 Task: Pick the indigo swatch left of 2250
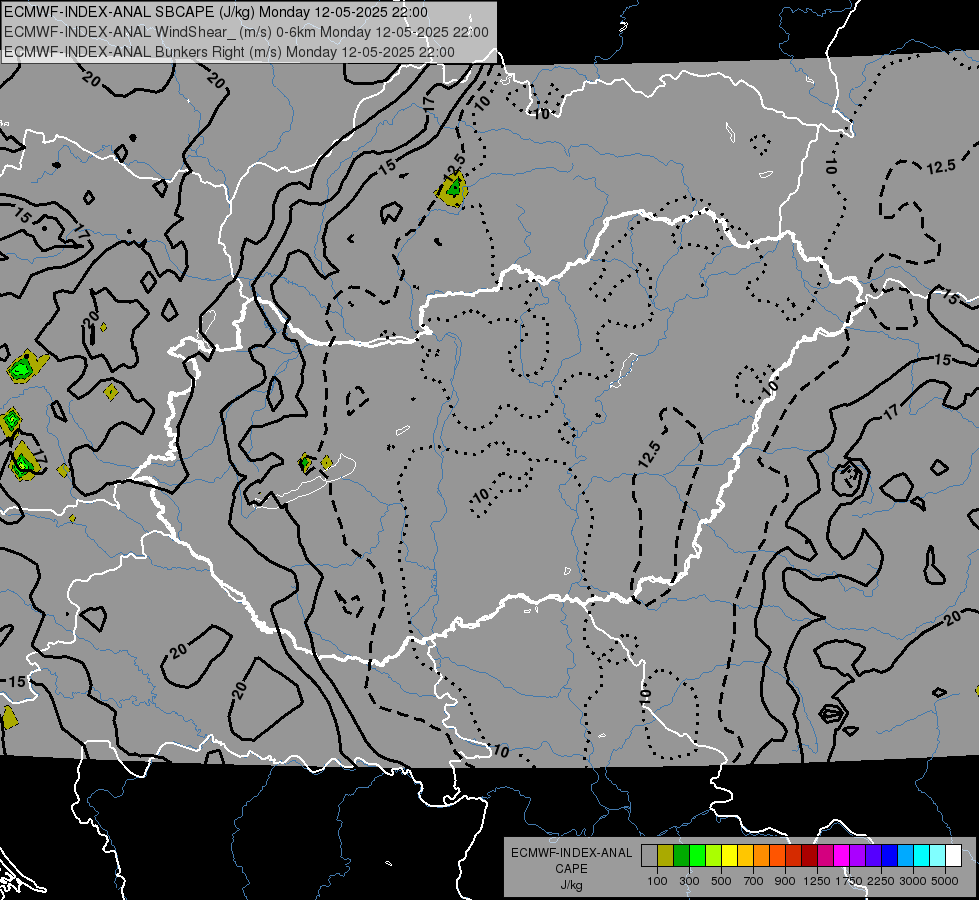[x=873, y=855]
